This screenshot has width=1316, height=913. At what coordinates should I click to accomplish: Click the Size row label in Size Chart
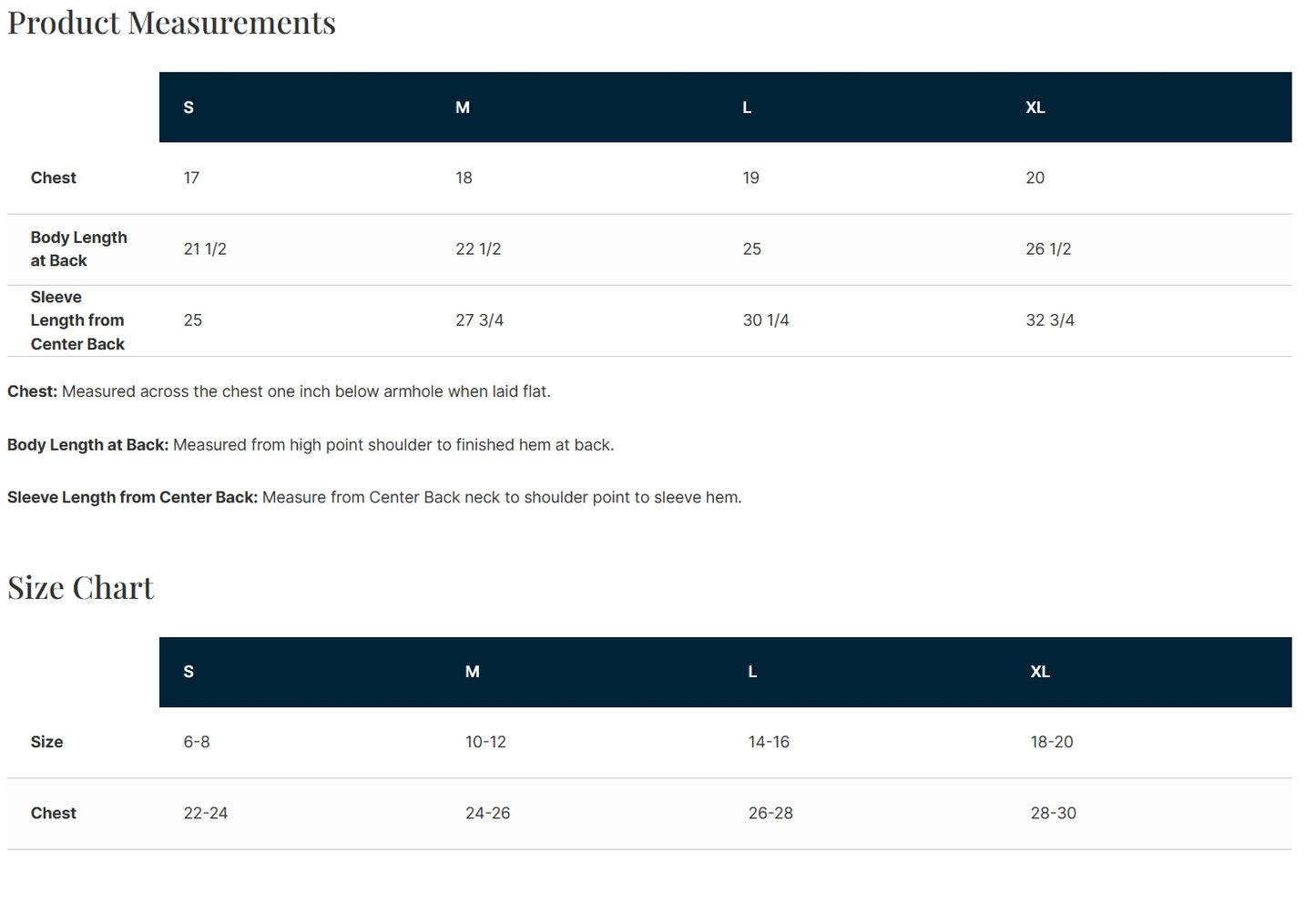click(46, 742)
